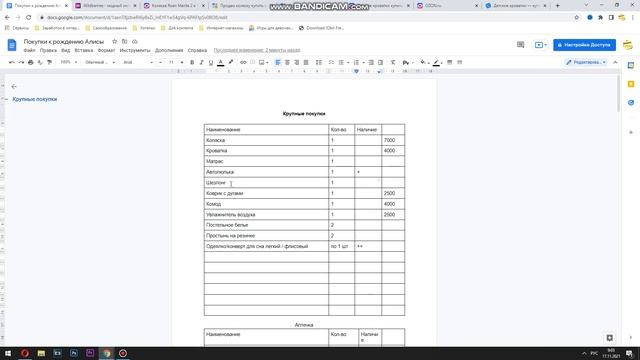
Task: Open the Keep side panel icon
Action: click(x=631, y=84)
